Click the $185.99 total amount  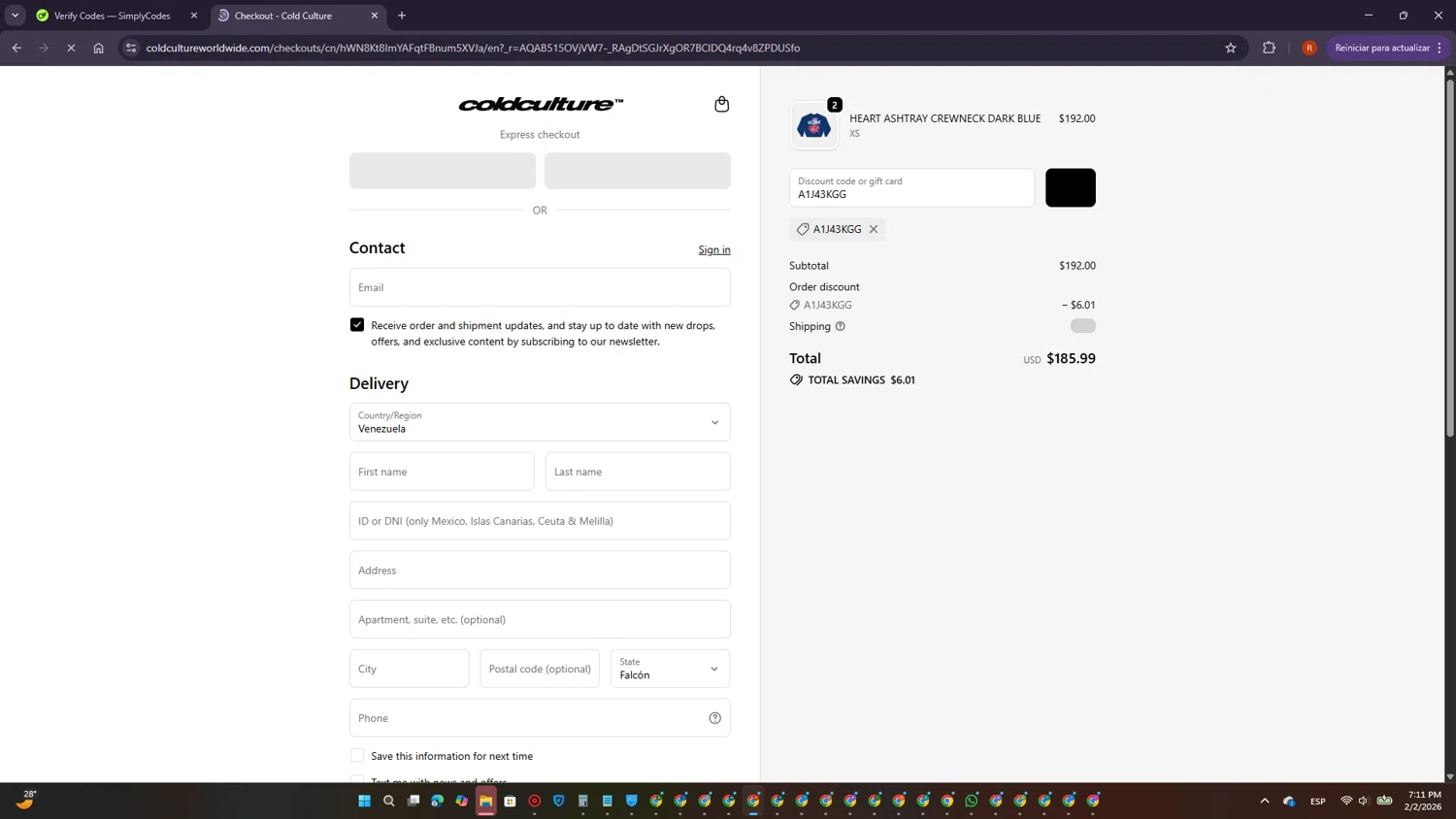coord(1071,358)
